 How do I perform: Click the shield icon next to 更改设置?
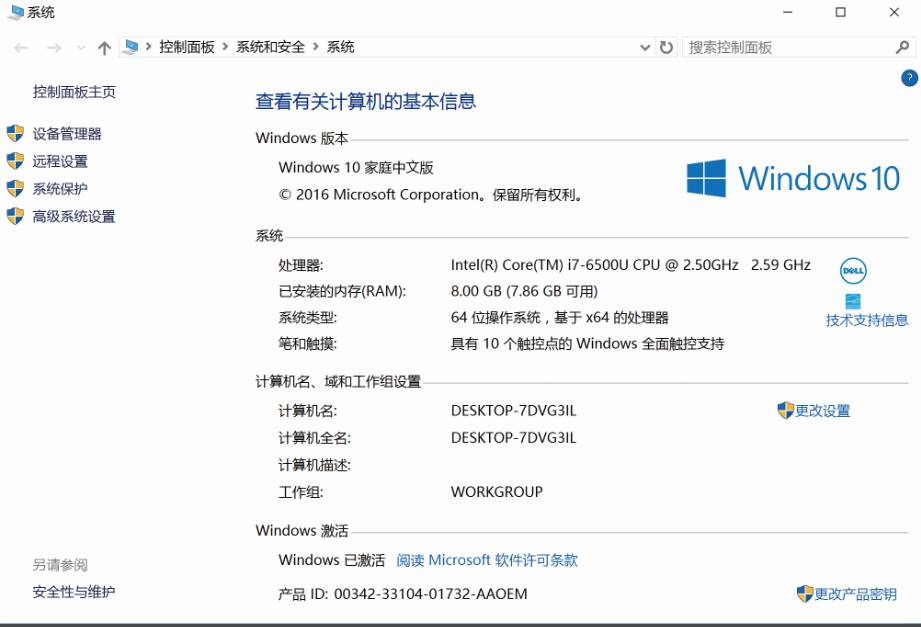(784, 410)
